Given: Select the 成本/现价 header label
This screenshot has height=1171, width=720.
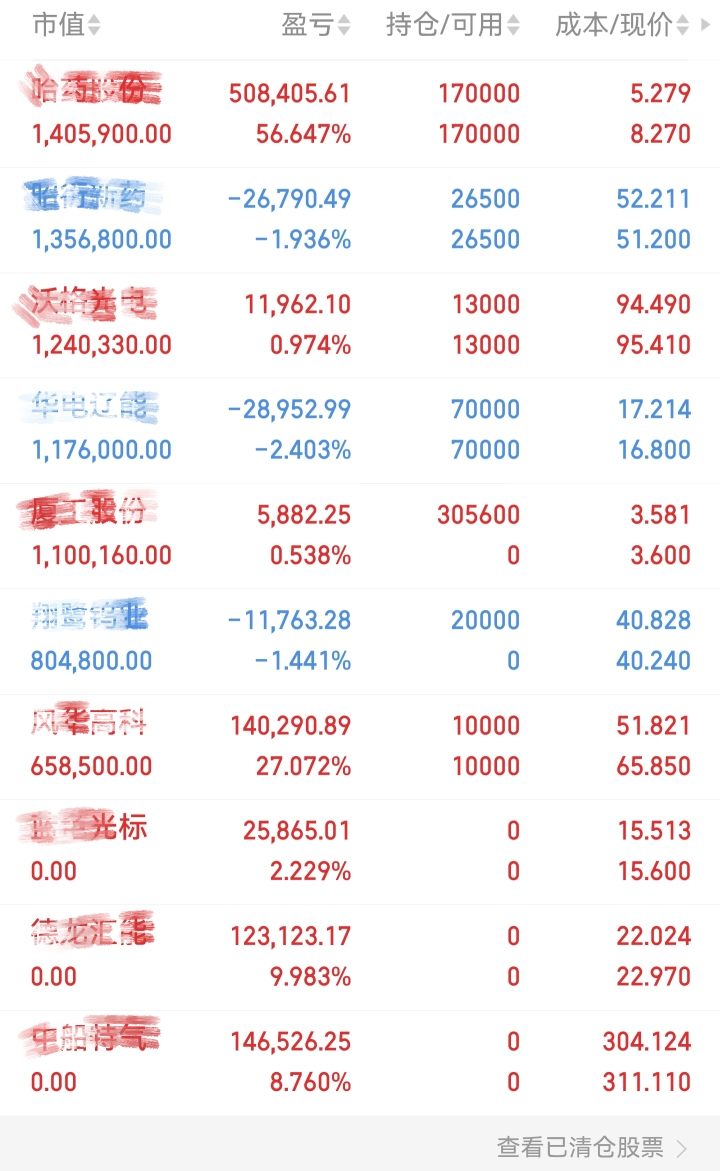Looking at the screenshot, I should tap(613, 25).
